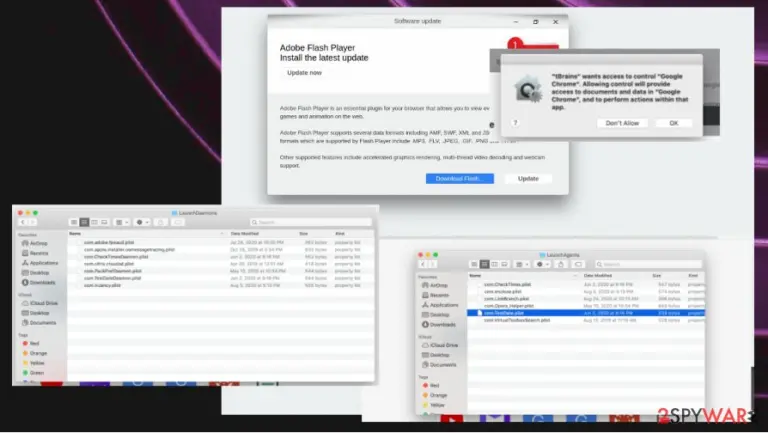Click the Share icon in the LaunchAgents toolbar
Image resolution: width=768 pixels, height=433 pixels.
(561, 265)
